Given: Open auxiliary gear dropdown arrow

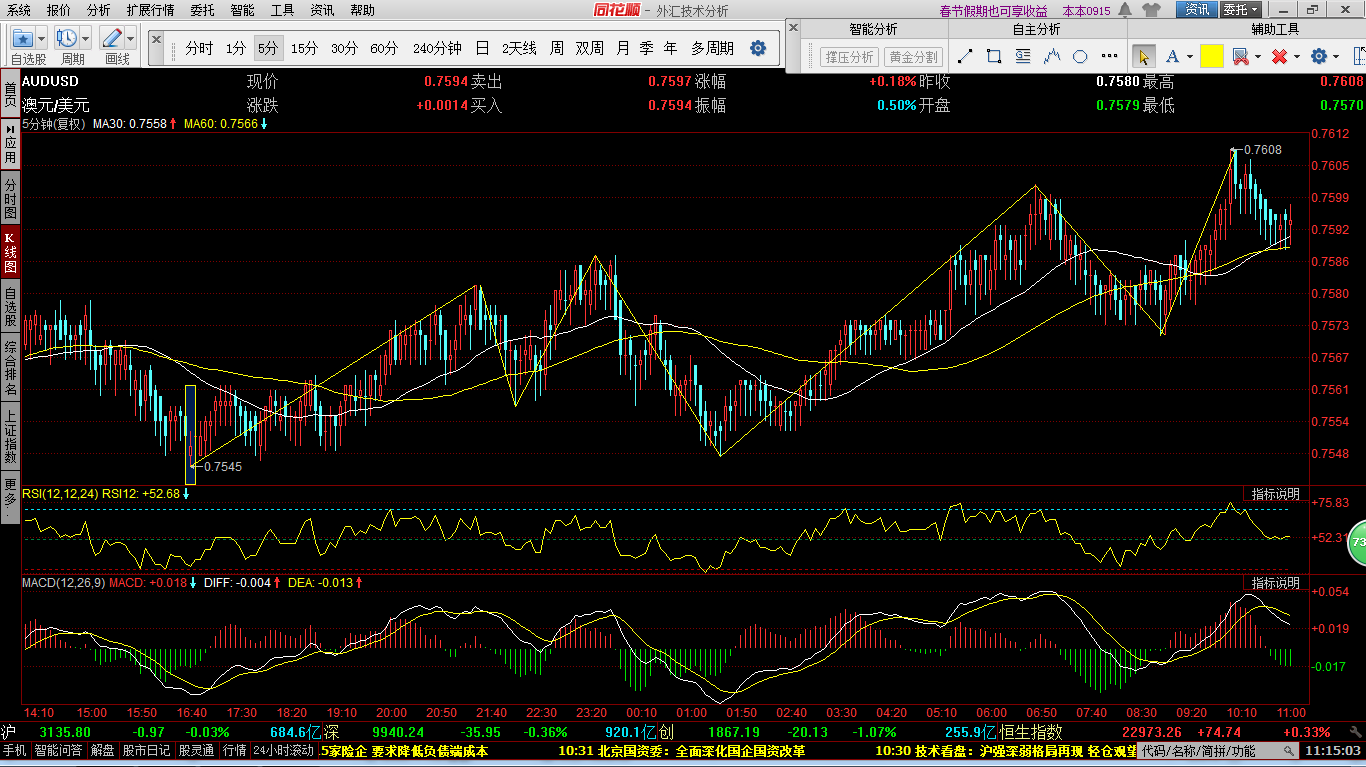Looking at the screenshot, I should 1337,57.
